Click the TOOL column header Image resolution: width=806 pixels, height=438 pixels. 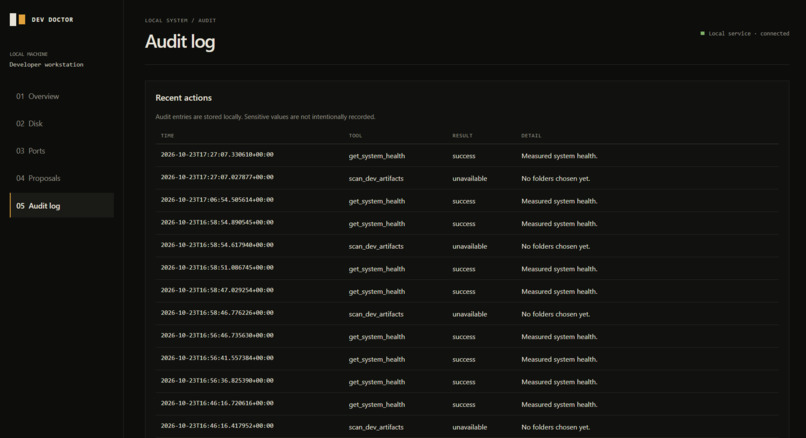coord(355,136)
